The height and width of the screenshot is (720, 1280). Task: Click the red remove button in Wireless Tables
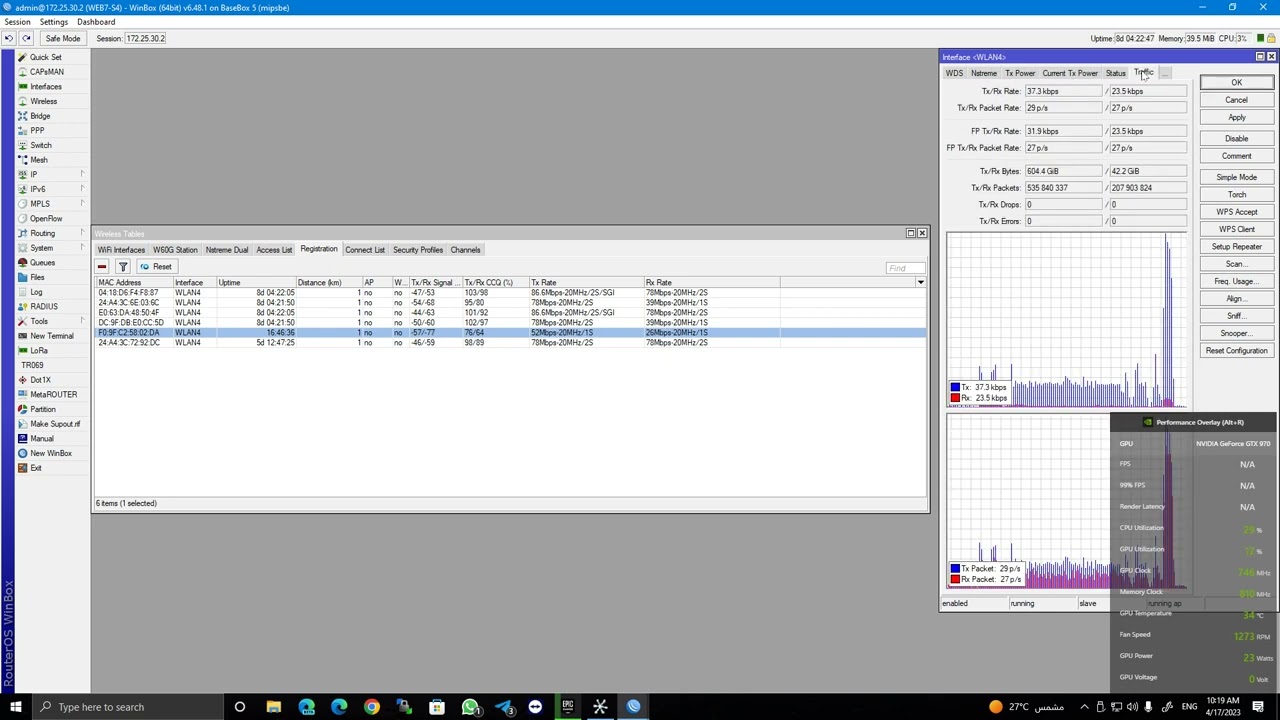[102, 267]
